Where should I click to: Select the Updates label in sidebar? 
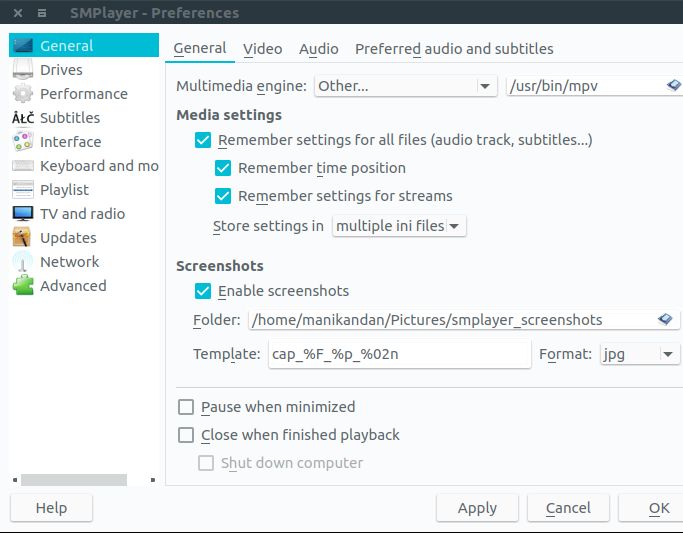tap(68, 238)
